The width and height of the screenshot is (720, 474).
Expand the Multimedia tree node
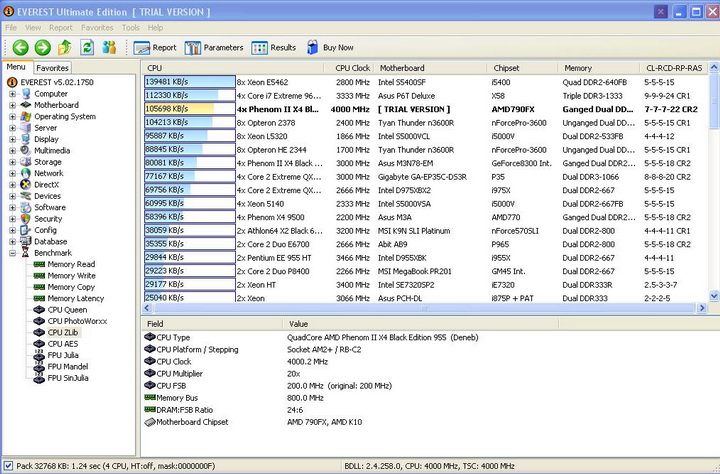[12, 151]
